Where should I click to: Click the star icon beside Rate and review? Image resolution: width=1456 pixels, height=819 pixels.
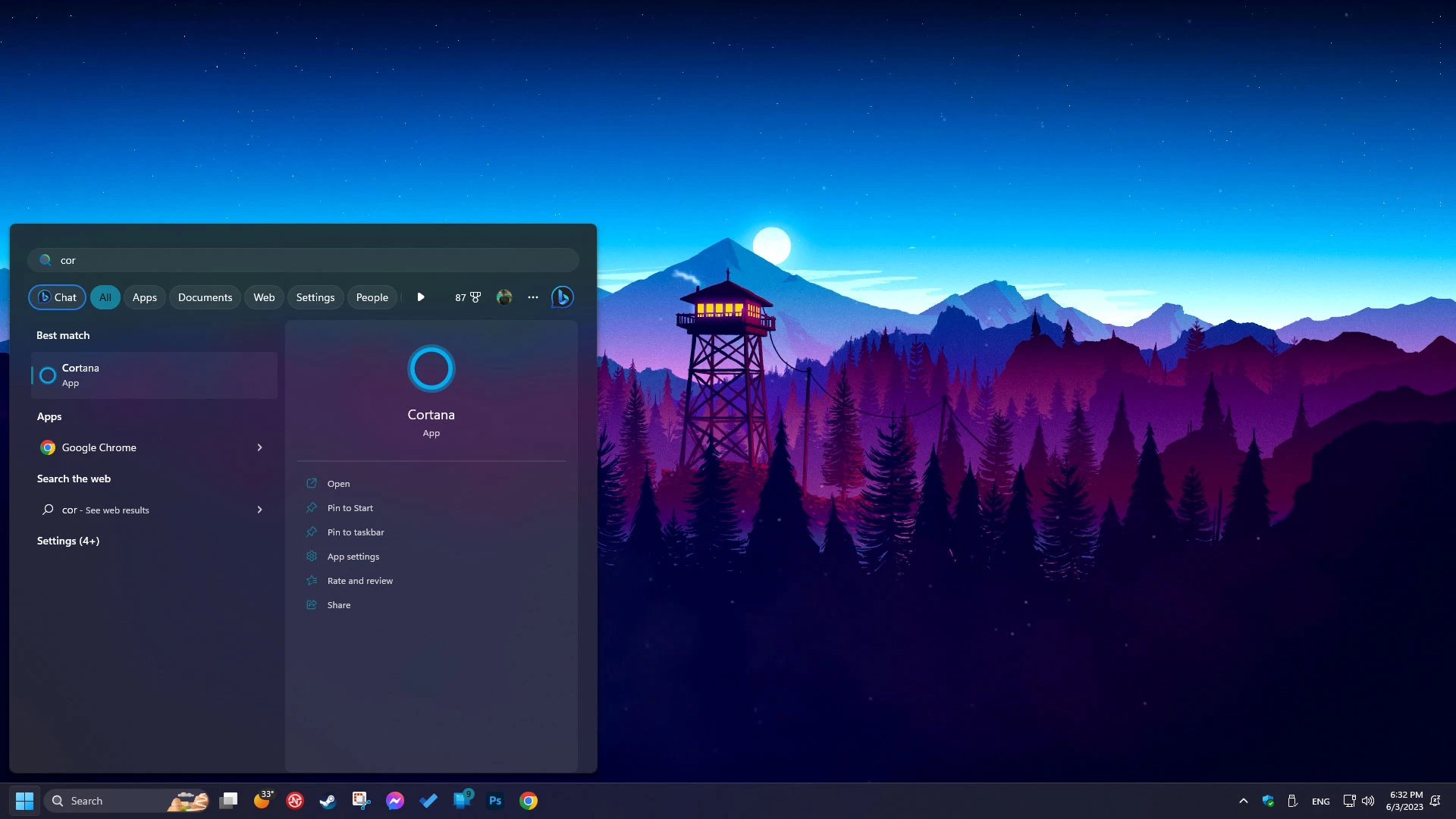312,580
